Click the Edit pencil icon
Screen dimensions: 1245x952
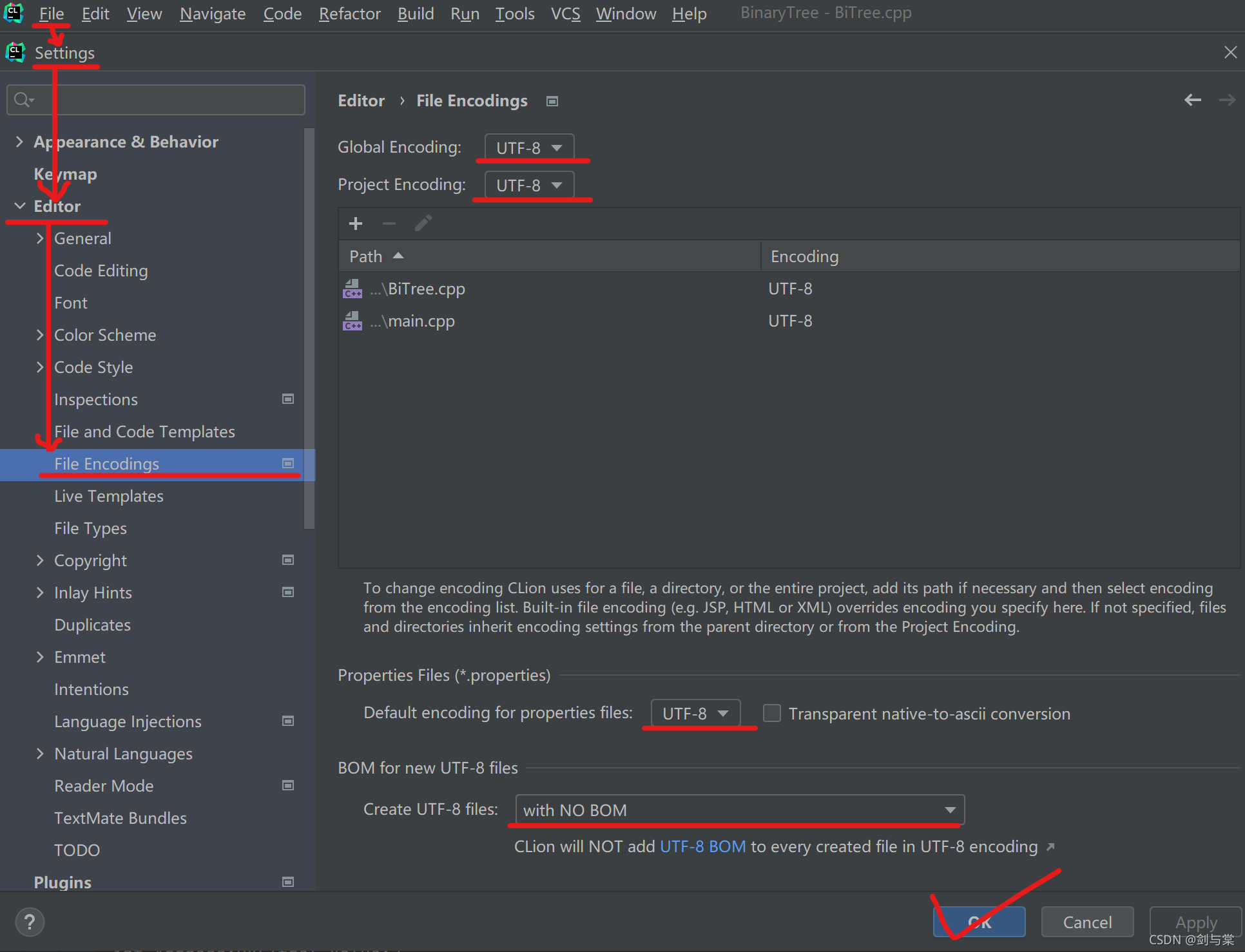[x=423, y=223]
